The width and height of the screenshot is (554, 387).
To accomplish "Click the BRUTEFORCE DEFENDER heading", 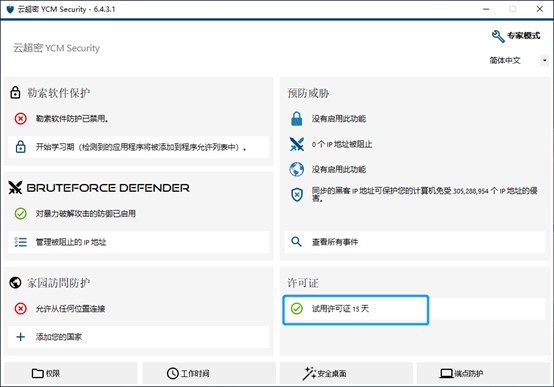I will coord(108,188).
